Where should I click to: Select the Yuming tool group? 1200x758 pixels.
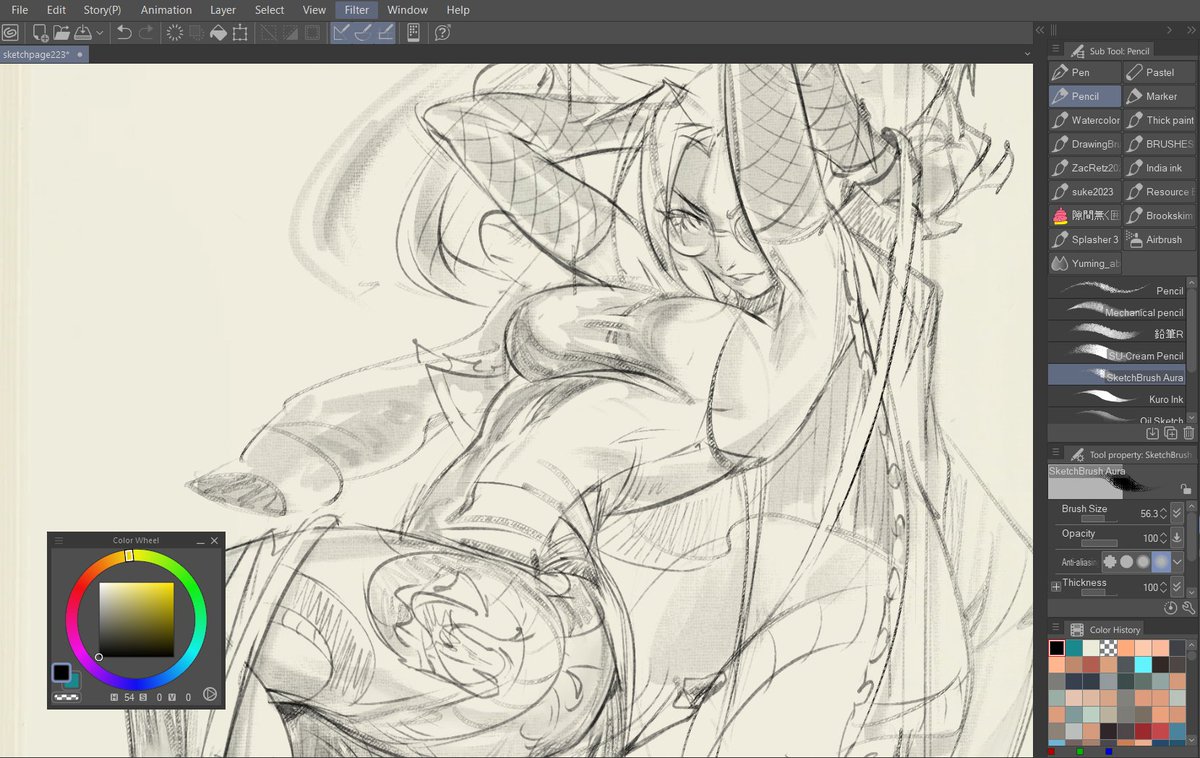pos(1084,263)
